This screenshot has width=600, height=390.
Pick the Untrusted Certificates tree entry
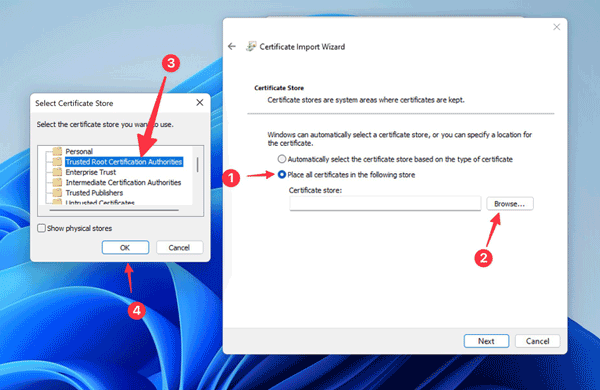pyautogui.click(x=100, y=202)
